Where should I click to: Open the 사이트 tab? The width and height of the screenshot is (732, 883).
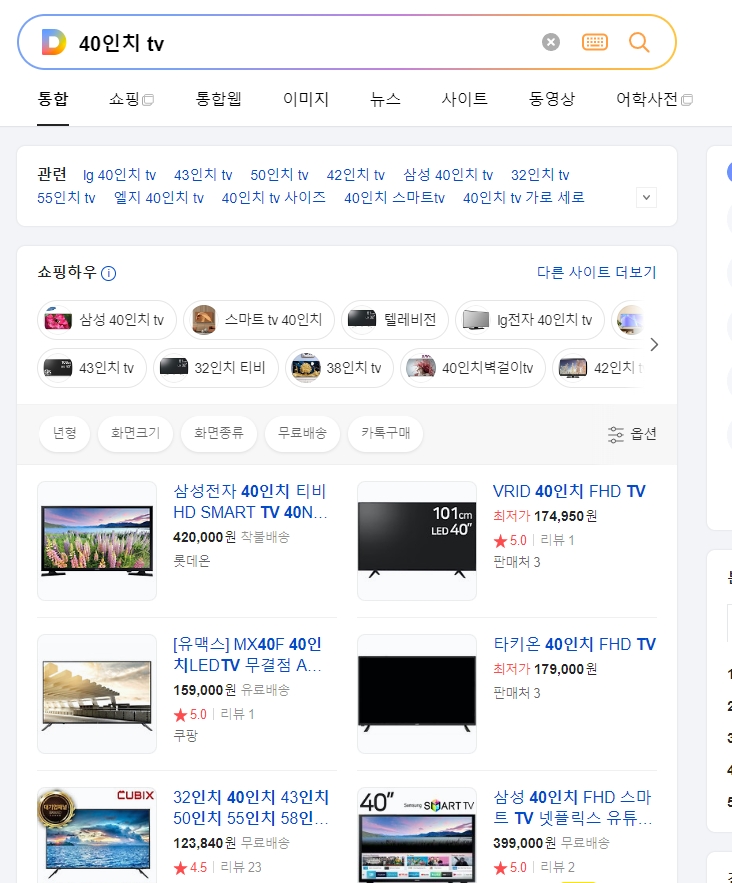(465, 99)
